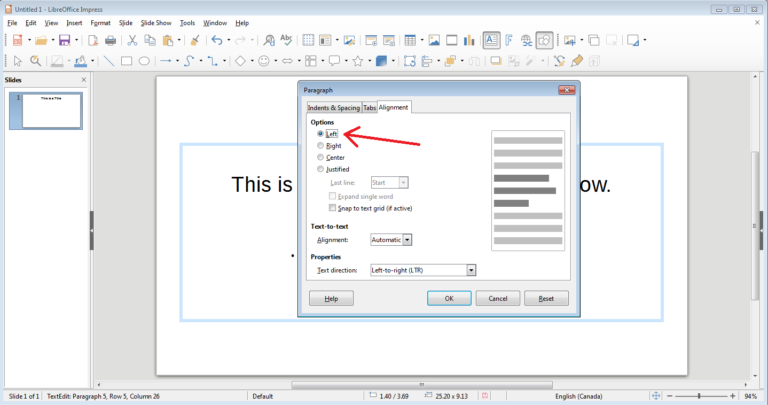Open the symbol shapes smiley dropdown arrow
Screen dimensions: 768x405
[x=276, y=61]
